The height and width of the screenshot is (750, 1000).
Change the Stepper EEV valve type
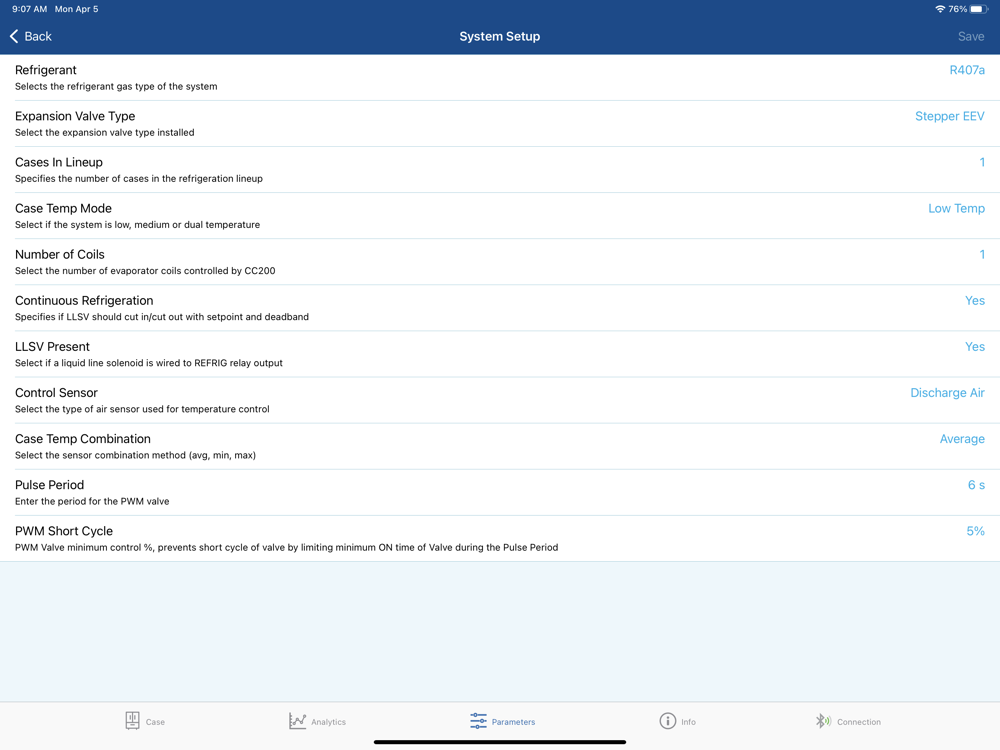click(x=950, y=116)
